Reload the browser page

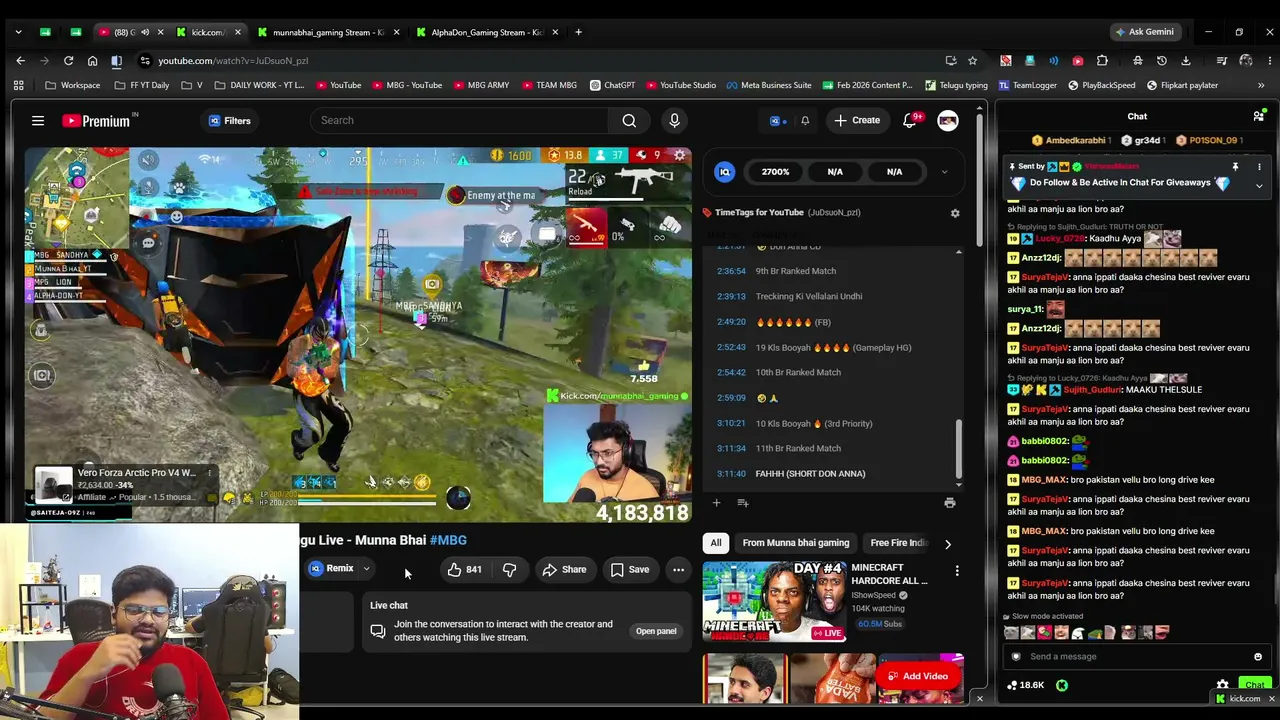point(68,61)
